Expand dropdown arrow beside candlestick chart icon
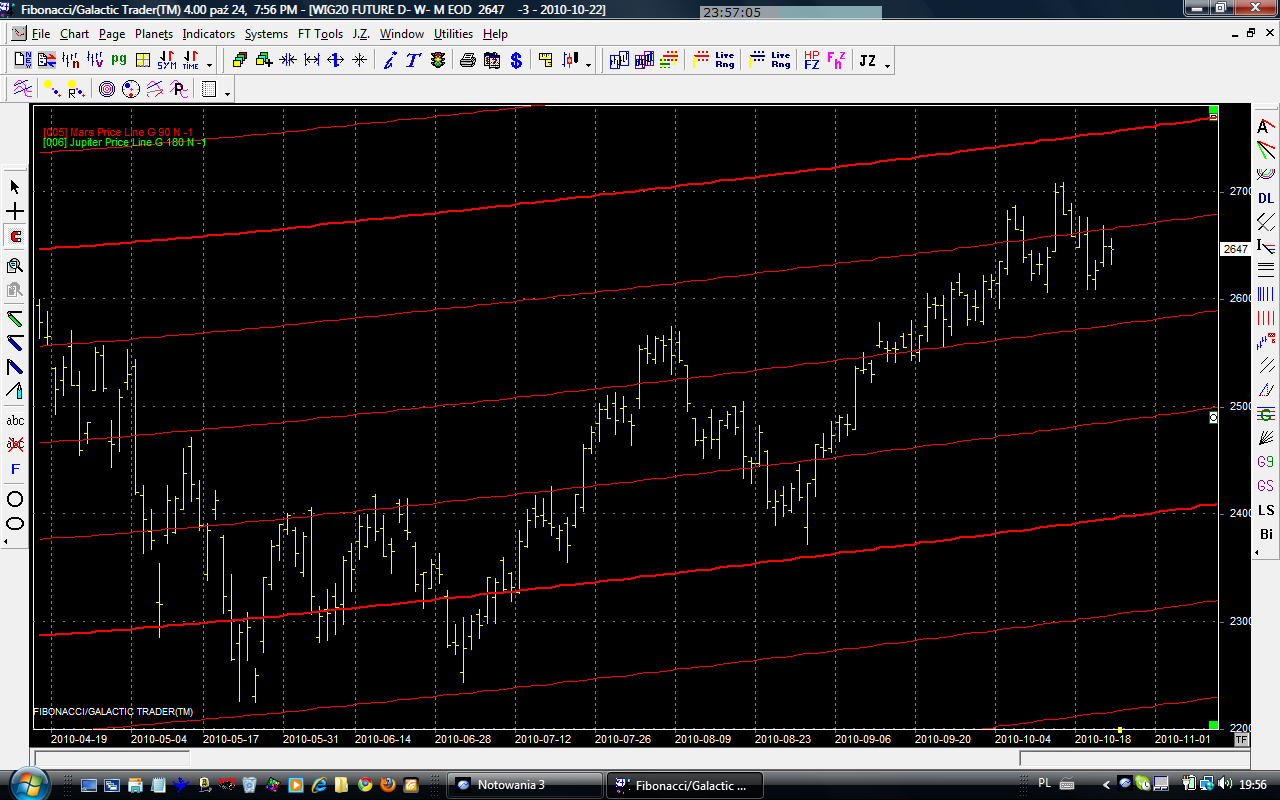 [x=588, y=65]
